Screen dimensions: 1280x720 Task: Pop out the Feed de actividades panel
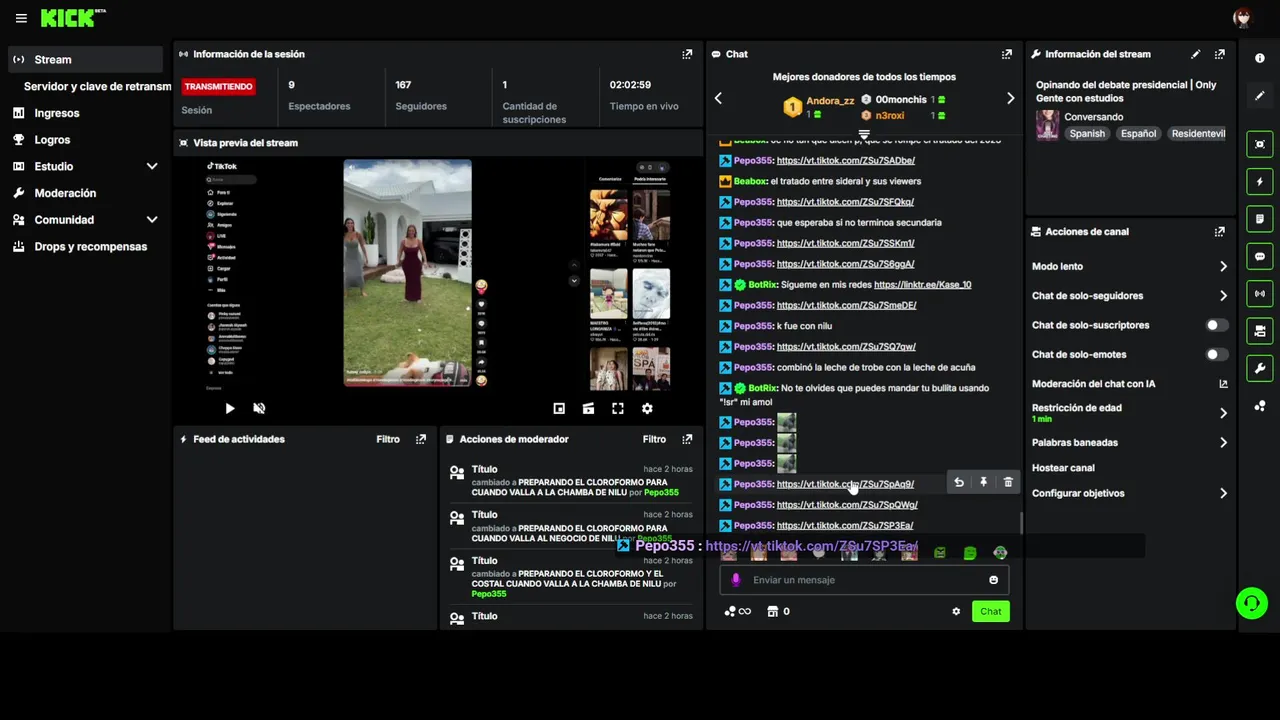pyautogui.click(x=421, y=439)
